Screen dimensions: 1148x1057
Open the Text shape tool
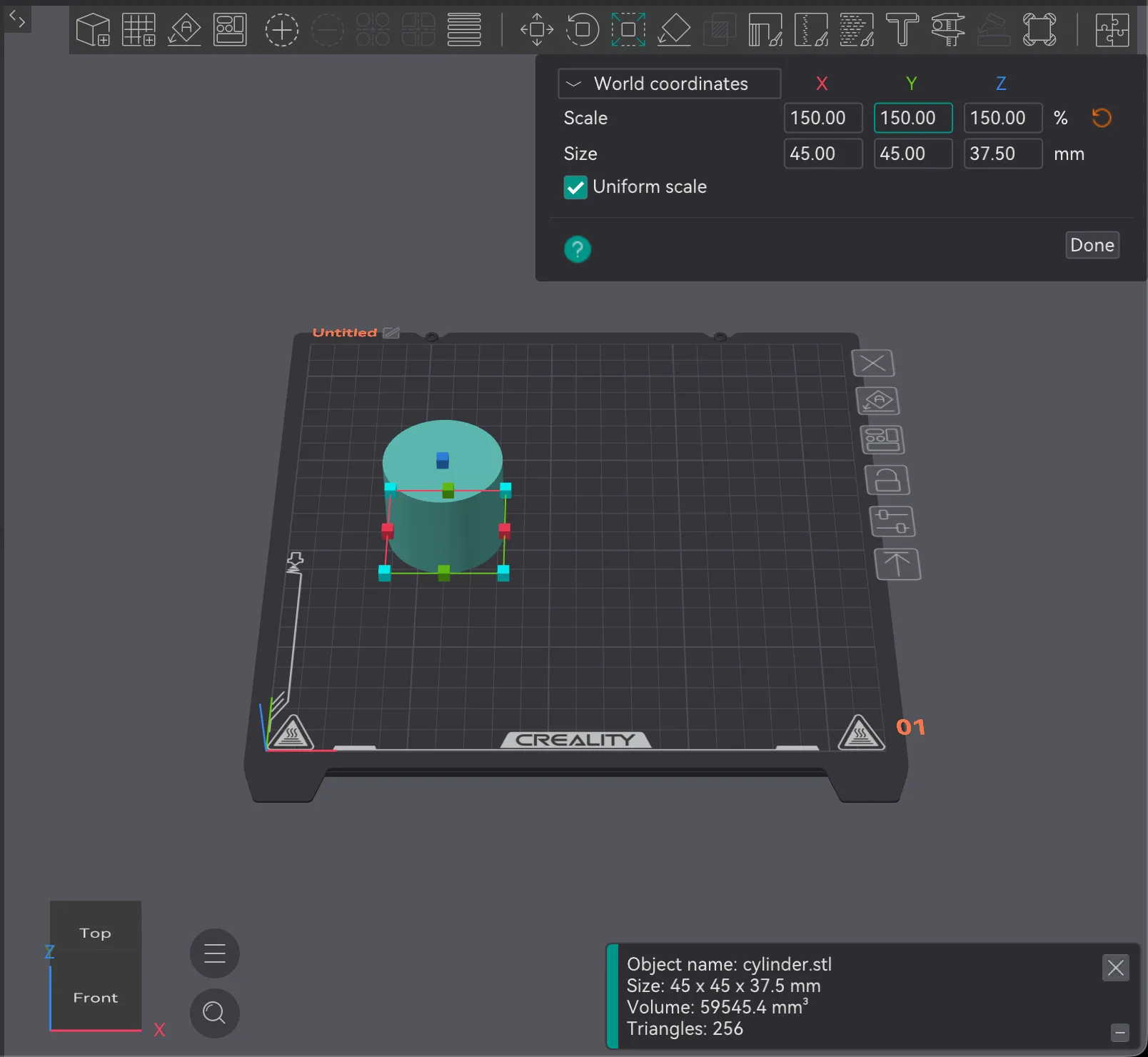point(902,30)
